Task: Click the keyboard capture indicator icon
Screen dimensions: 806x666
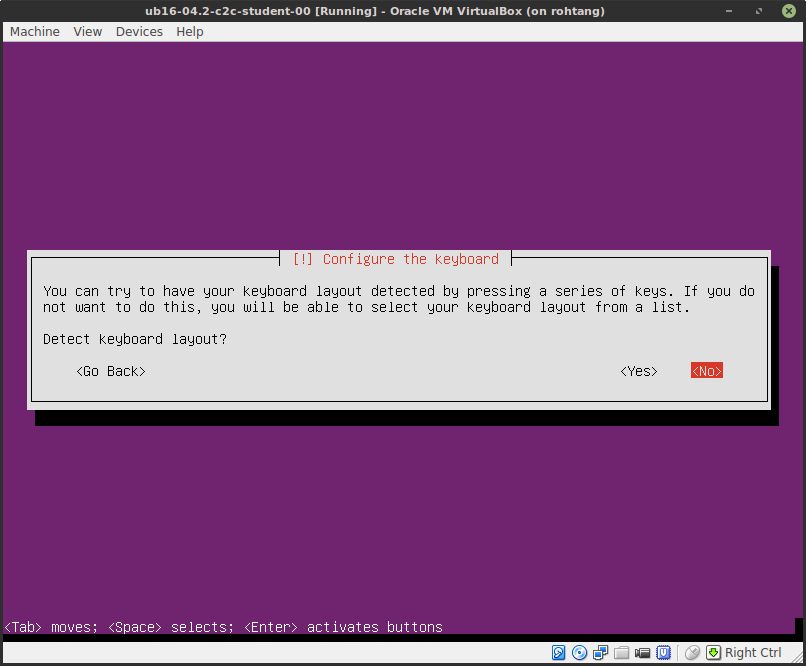Action: pos(714,652)
